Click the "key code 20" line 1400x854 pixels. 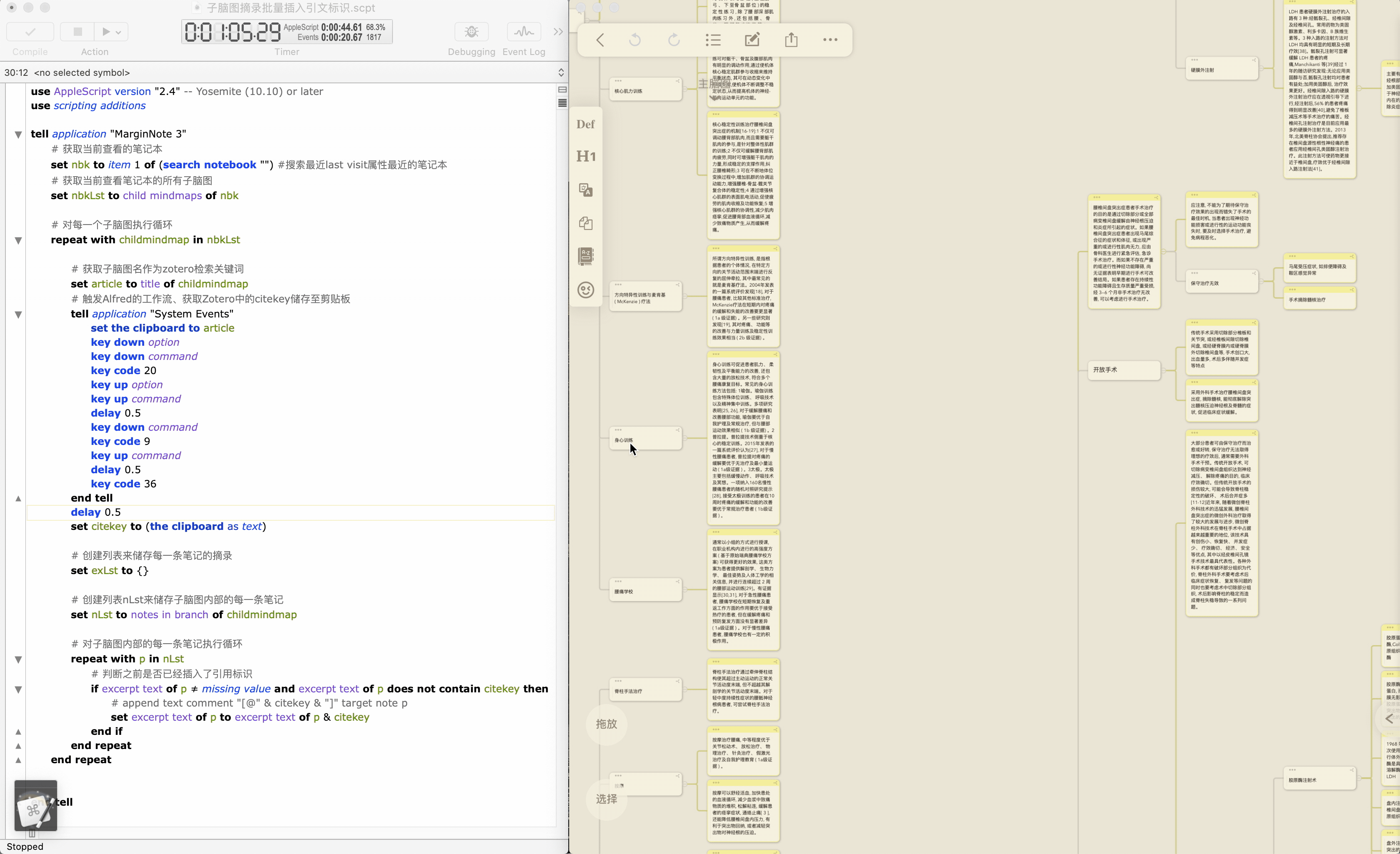tap(123, 370)
